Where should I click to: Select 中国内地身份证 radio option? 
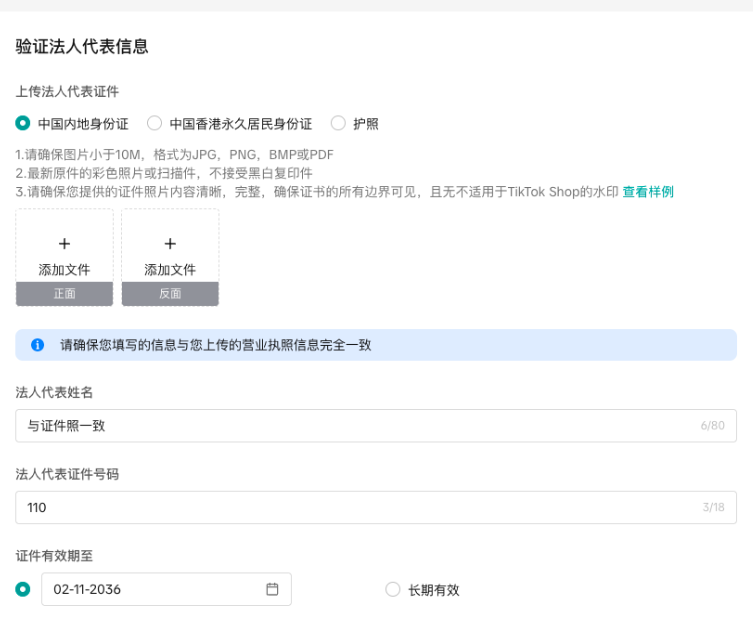click(x=23, y=123)
